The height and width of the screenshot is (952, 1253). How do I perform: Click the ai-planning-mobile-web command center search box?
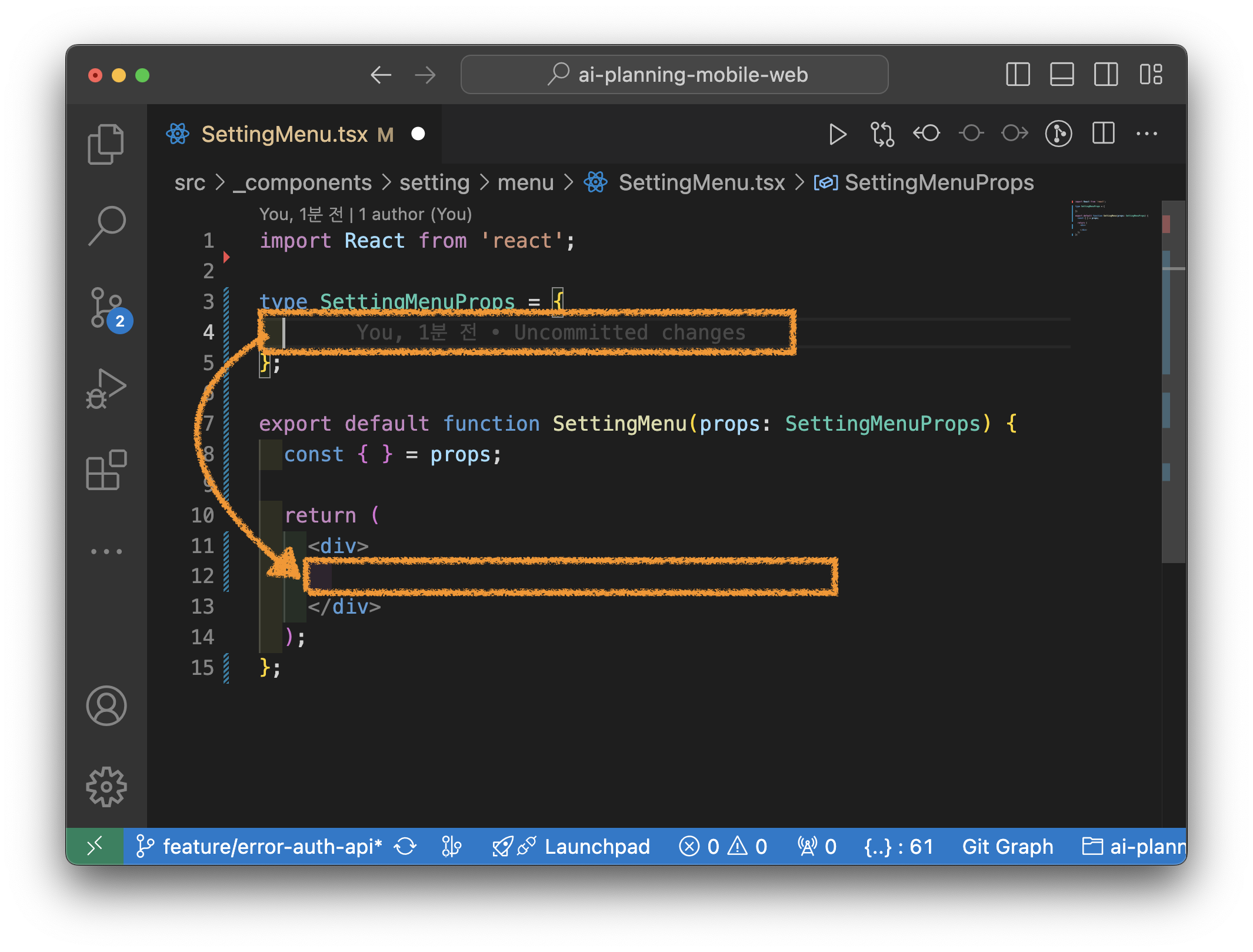(674, 75)
